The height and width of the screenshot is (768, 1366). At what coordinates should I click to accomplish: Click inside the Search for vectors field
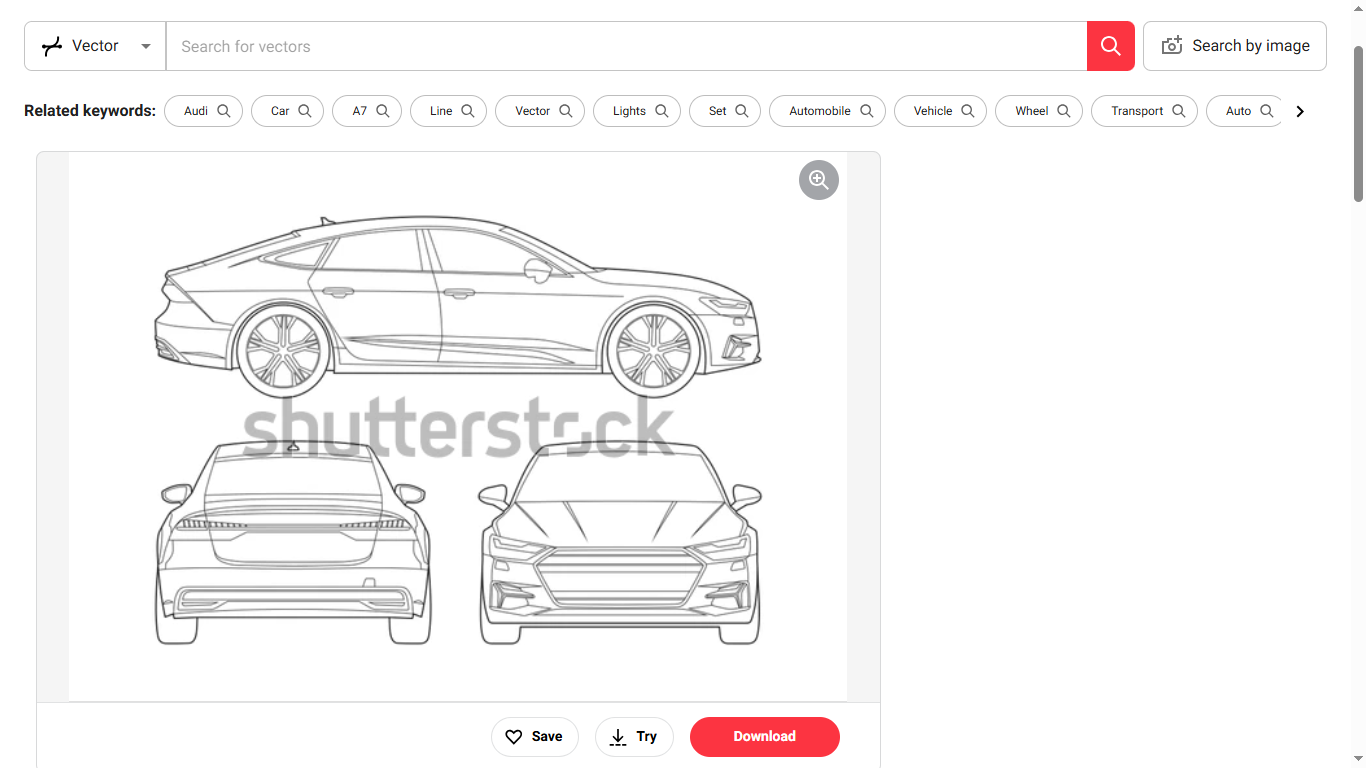[x=625, y=46]
